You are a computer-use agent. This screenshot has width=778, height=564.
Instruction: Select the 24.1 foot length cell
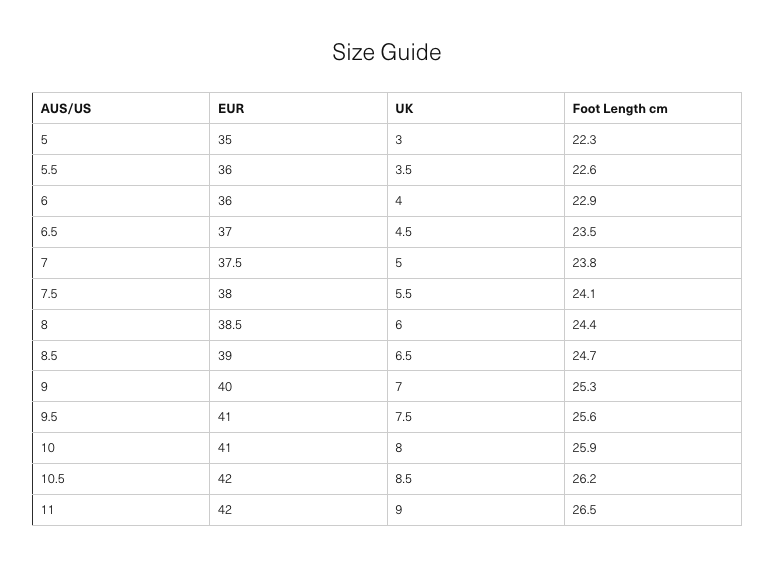click(584, 294)
